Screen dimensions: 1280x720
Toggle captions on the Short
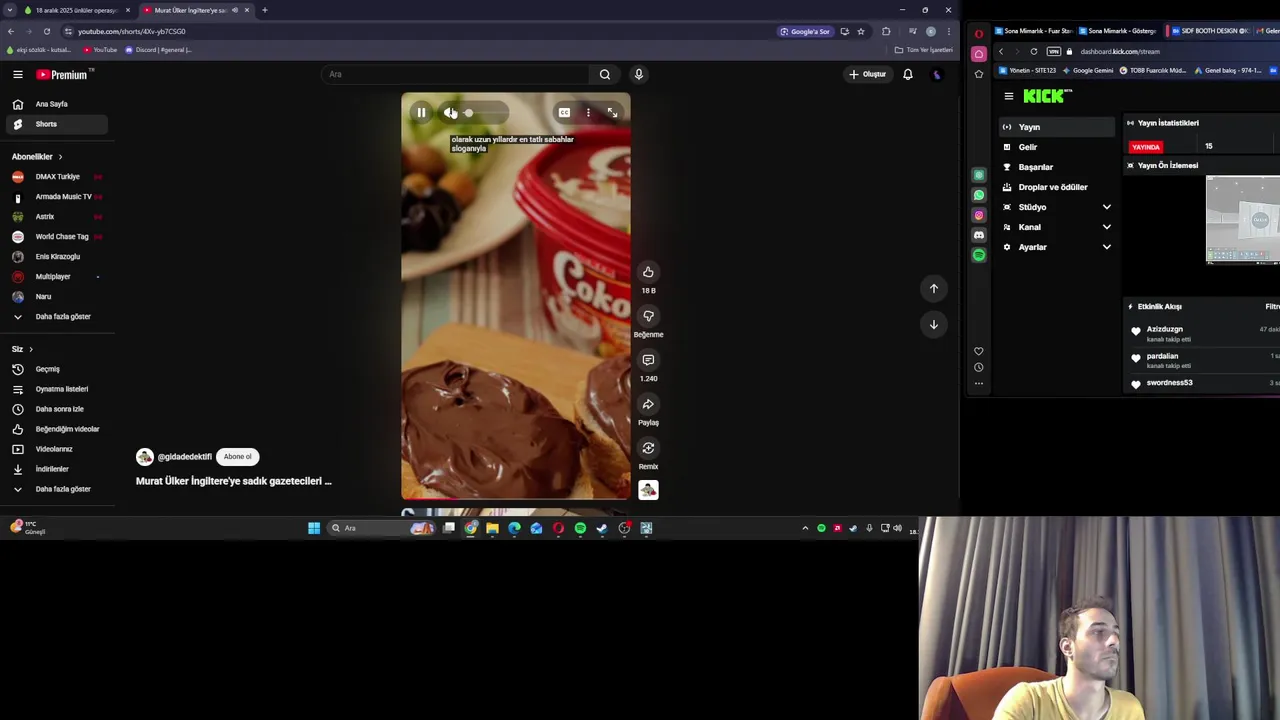pos(564,113)
